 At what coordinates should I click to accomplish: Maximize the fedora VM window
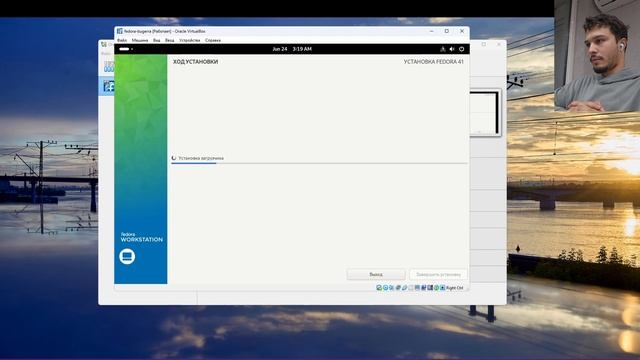click(x=447, y=31)
